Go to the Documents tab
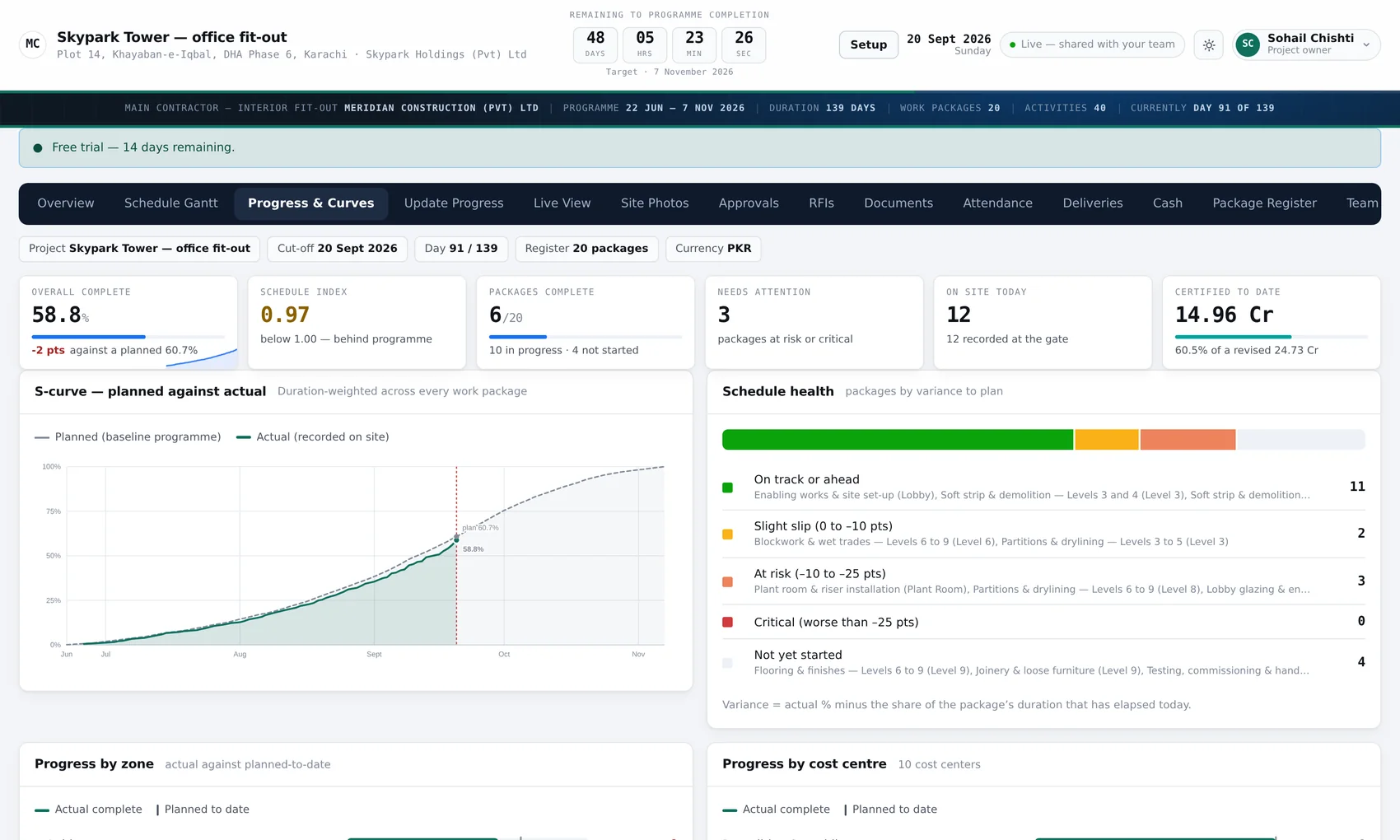 coord(898,203)
